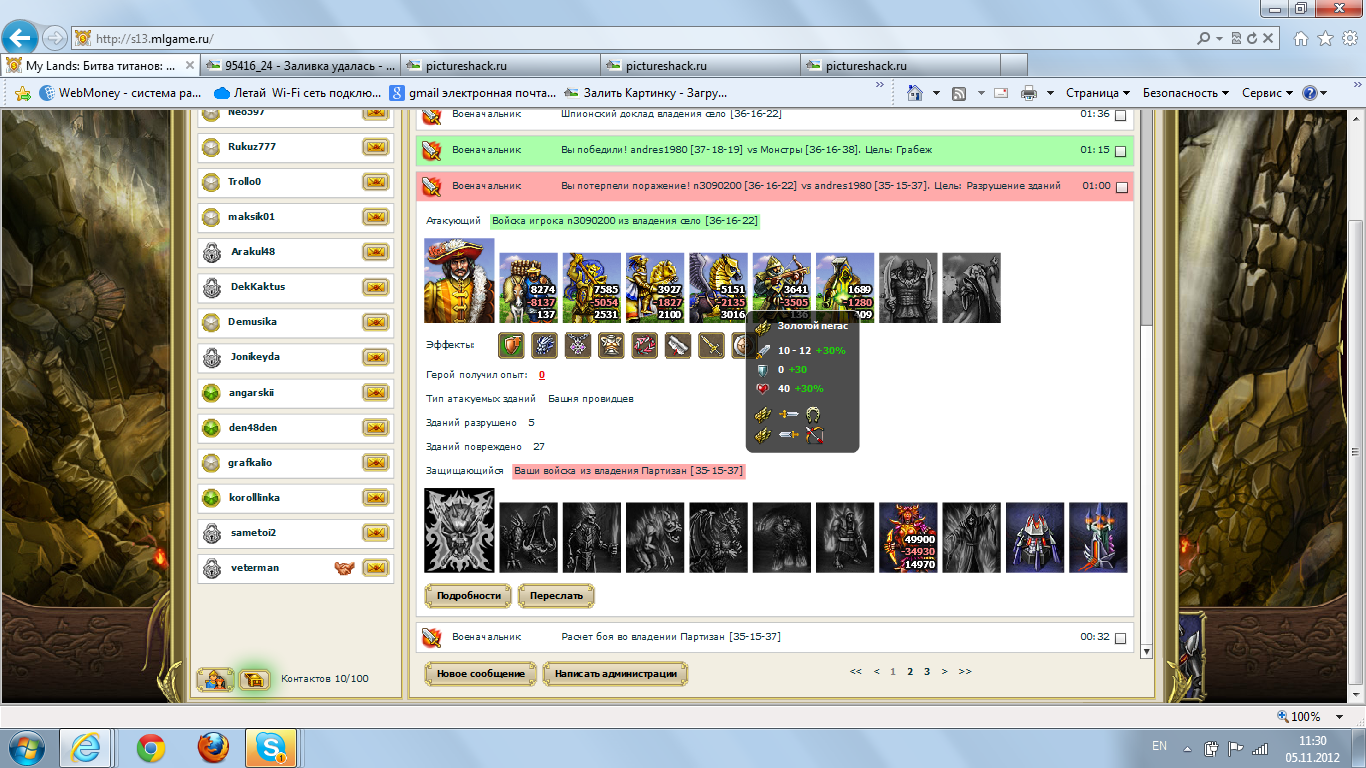Open the WebMoney favorites bar link

coord(121,93)
